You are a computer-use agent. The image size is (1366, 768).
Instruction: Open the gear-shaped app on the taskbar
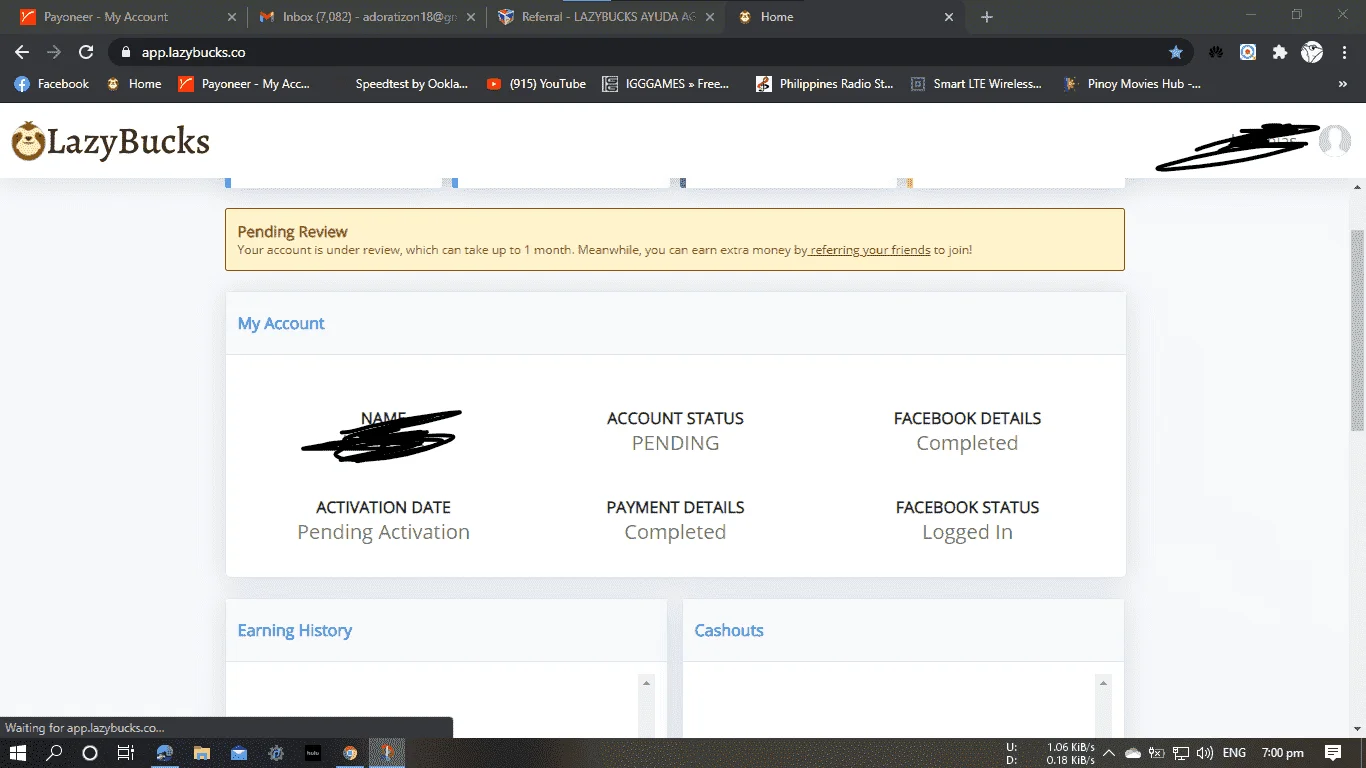276,753
